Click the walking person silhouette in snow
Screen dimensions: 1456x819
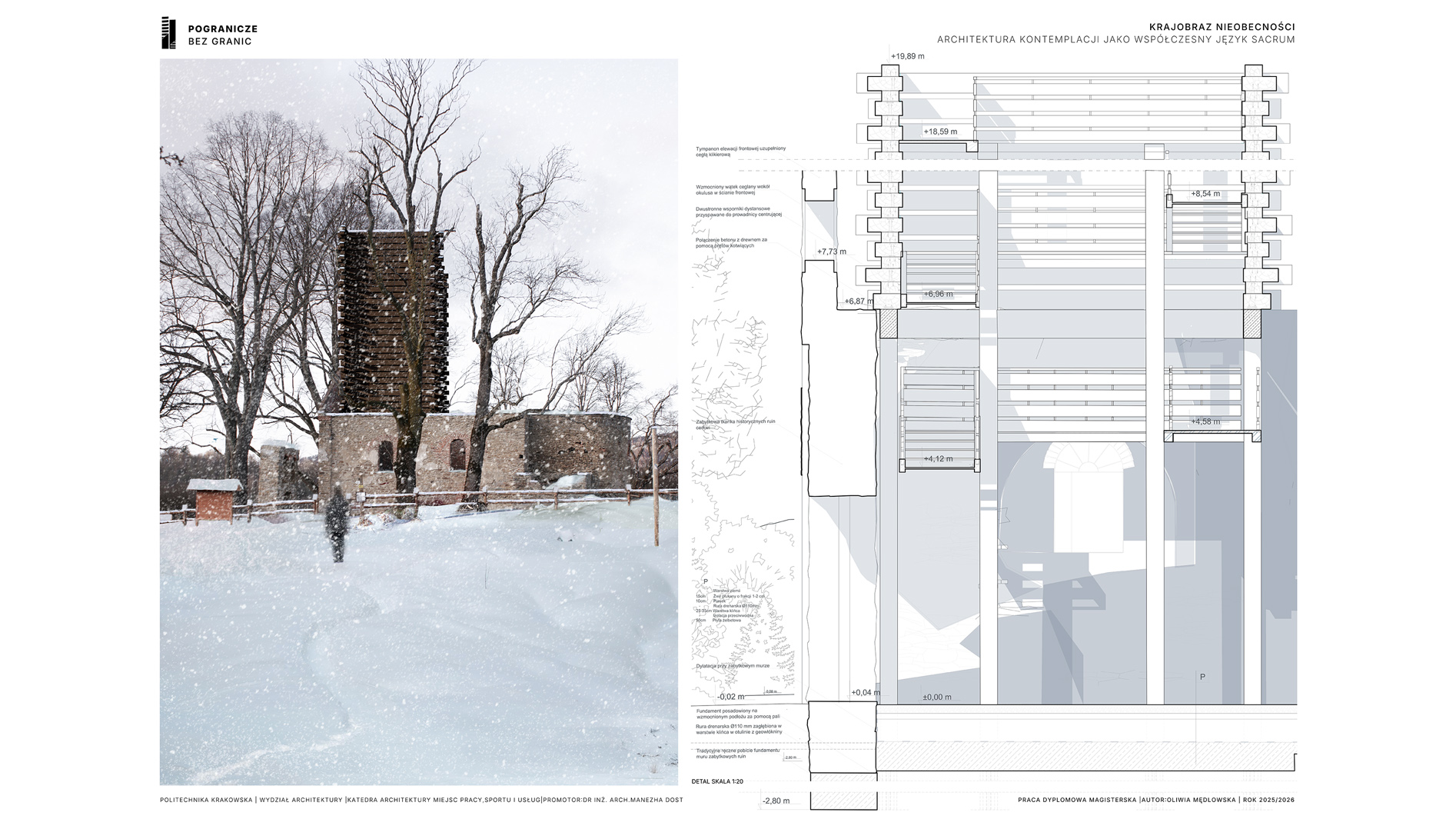[x=336, y=523]
